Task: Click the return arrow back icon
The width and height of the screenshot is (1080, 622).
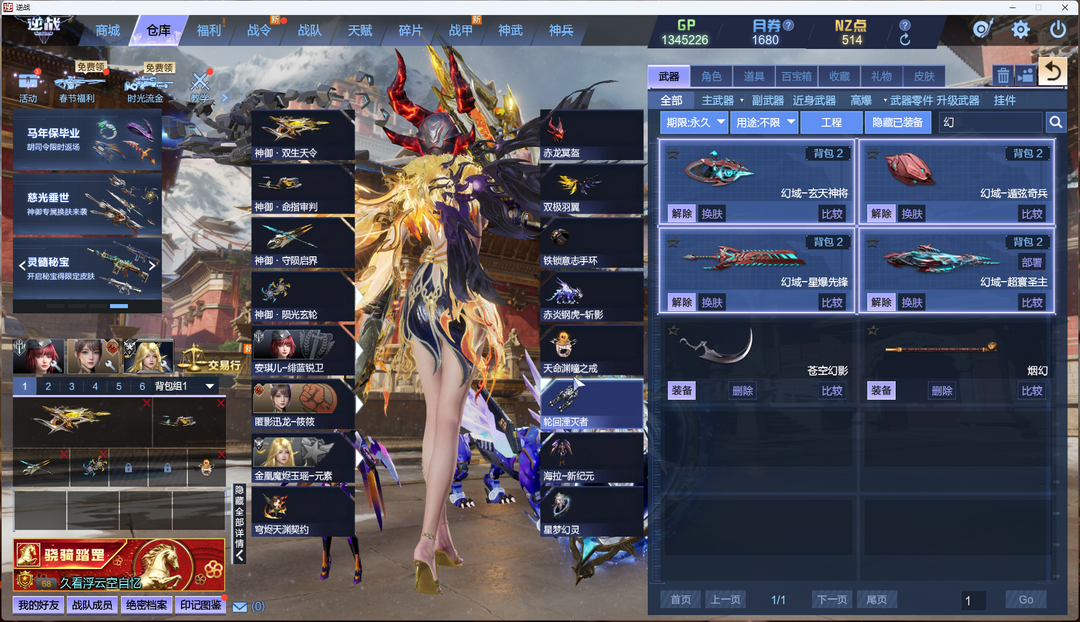Action: click(1051, 71)
